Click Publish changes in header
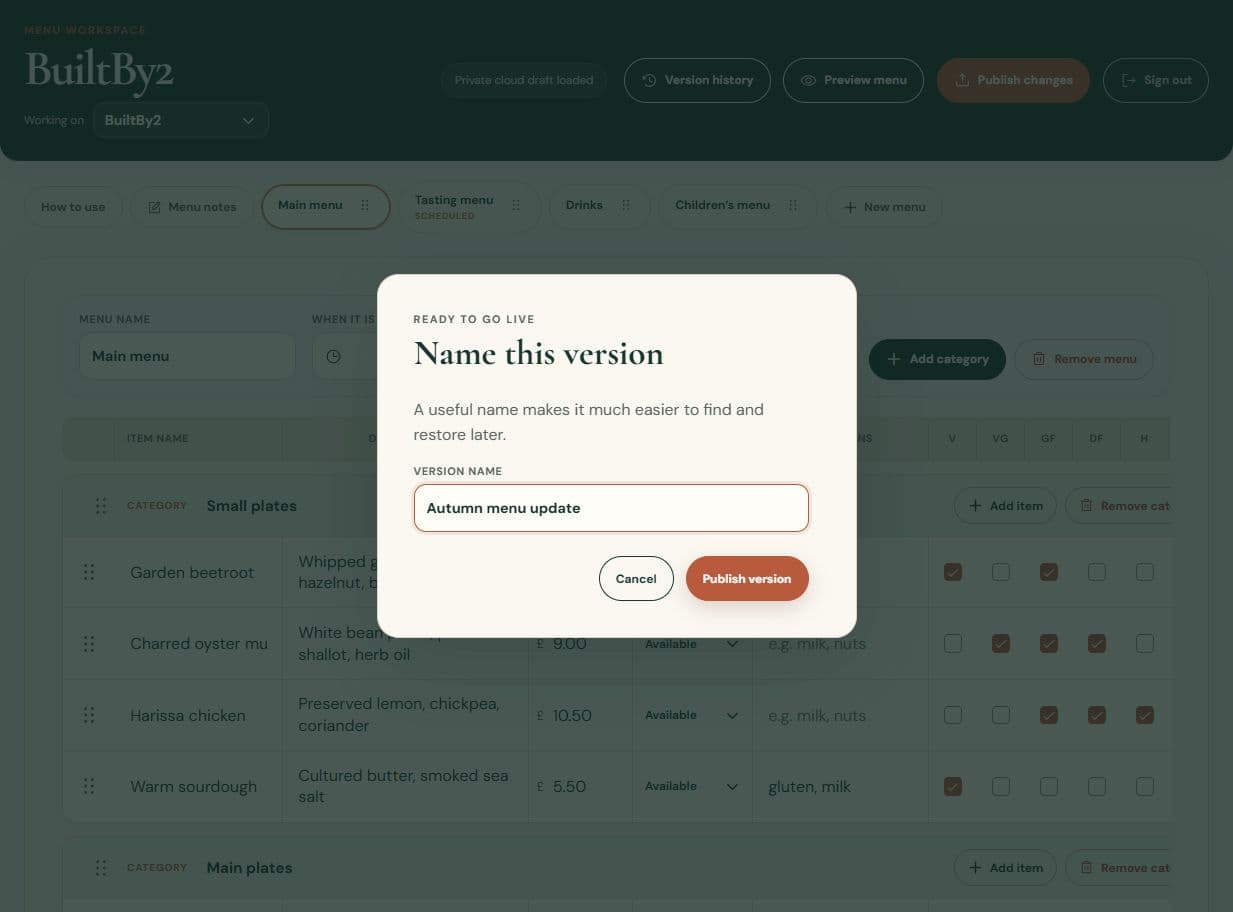 [x=1013, y=80]
